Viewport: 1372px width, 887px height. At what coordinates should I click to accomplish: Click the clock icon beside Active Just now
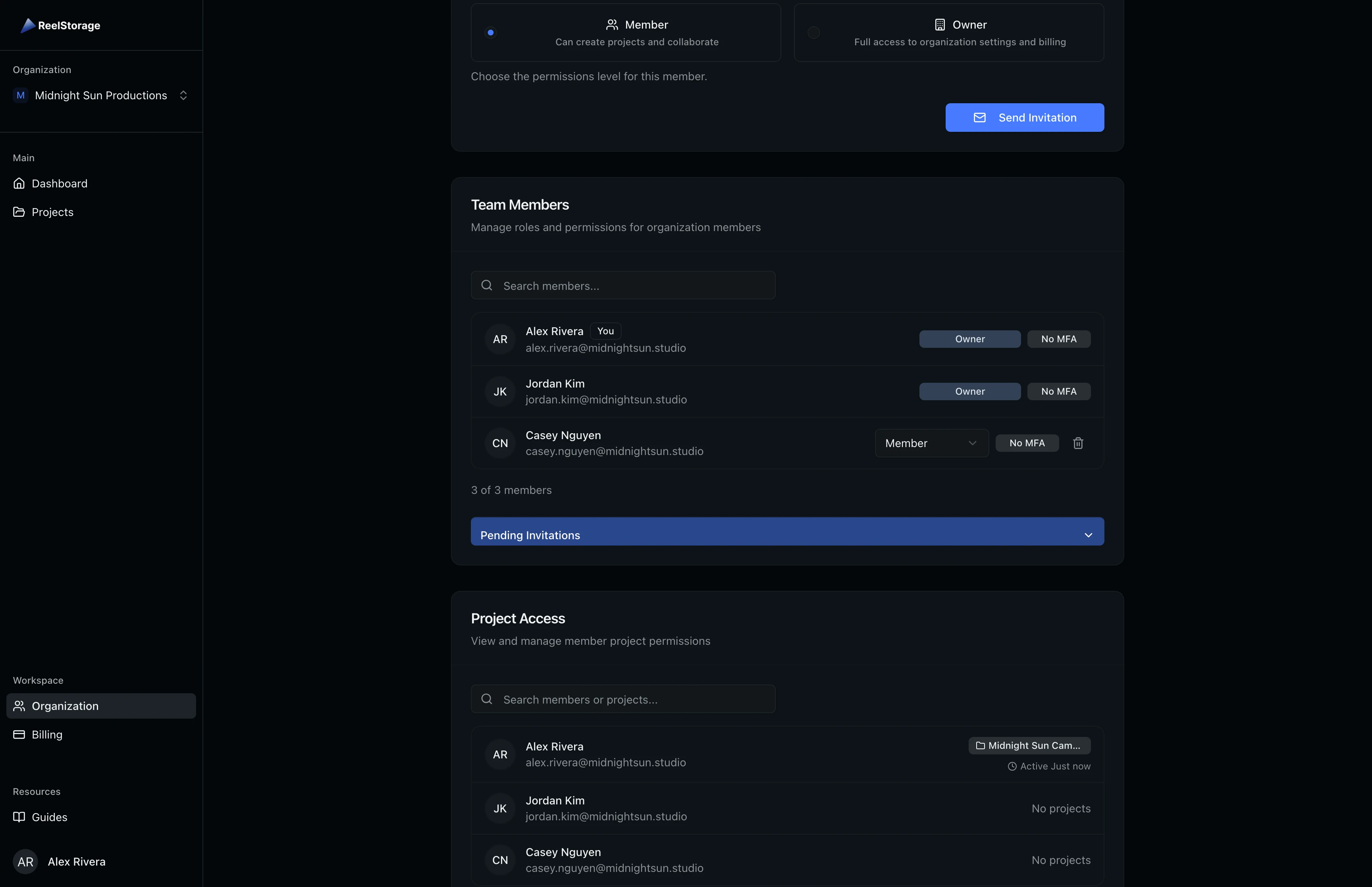tap(1013, 767)
